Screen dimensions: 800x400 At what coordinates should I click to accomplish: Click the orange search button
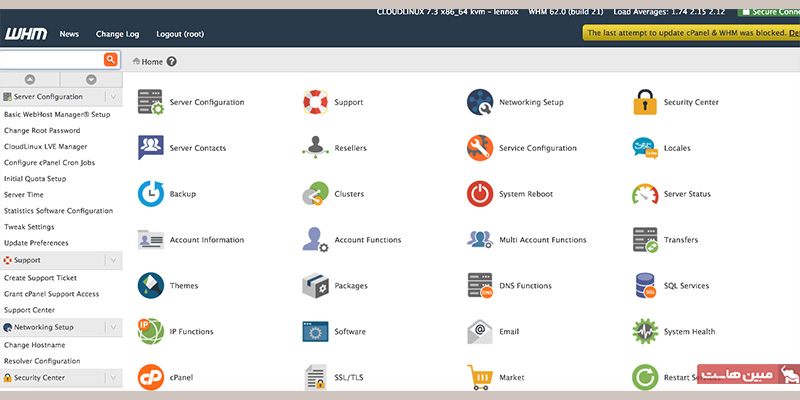pyautogui.click(x=111, y=60)
